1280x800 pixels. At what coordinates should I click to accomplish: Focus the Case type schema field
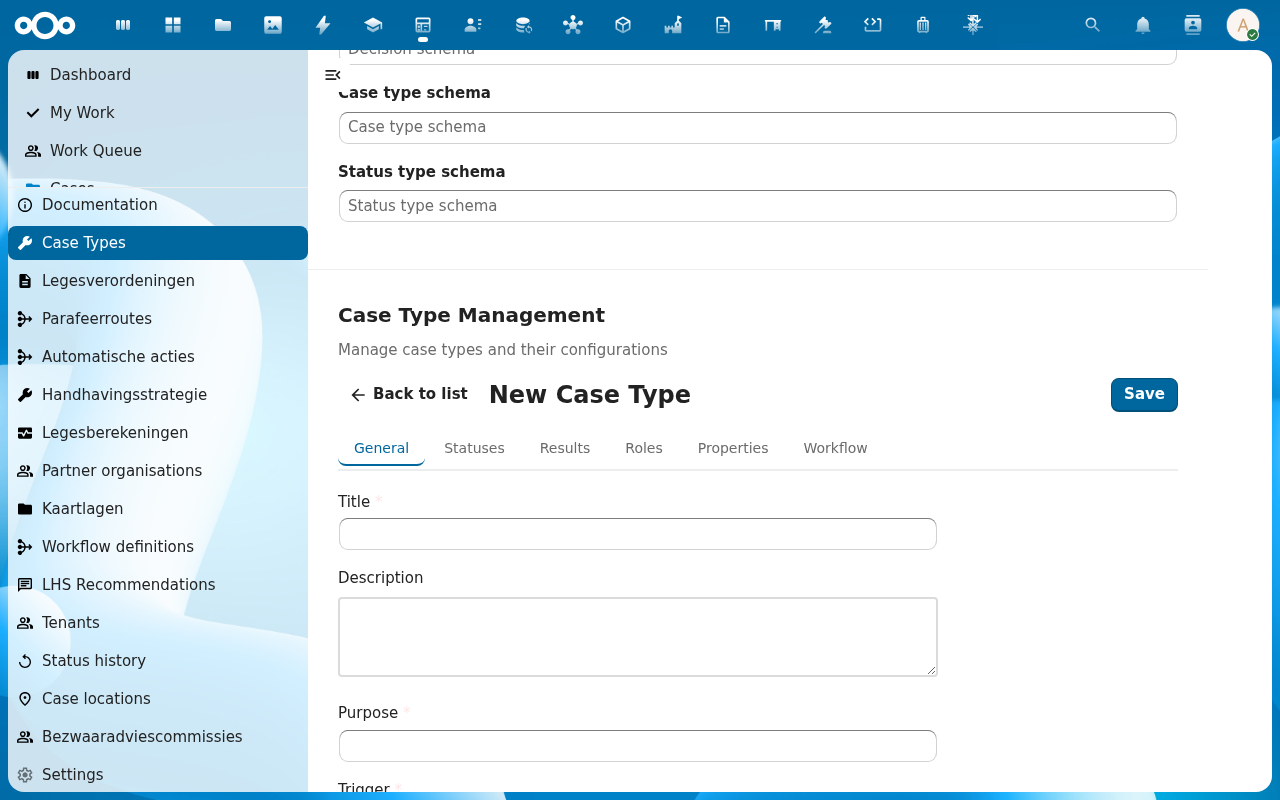coord(758,128)
